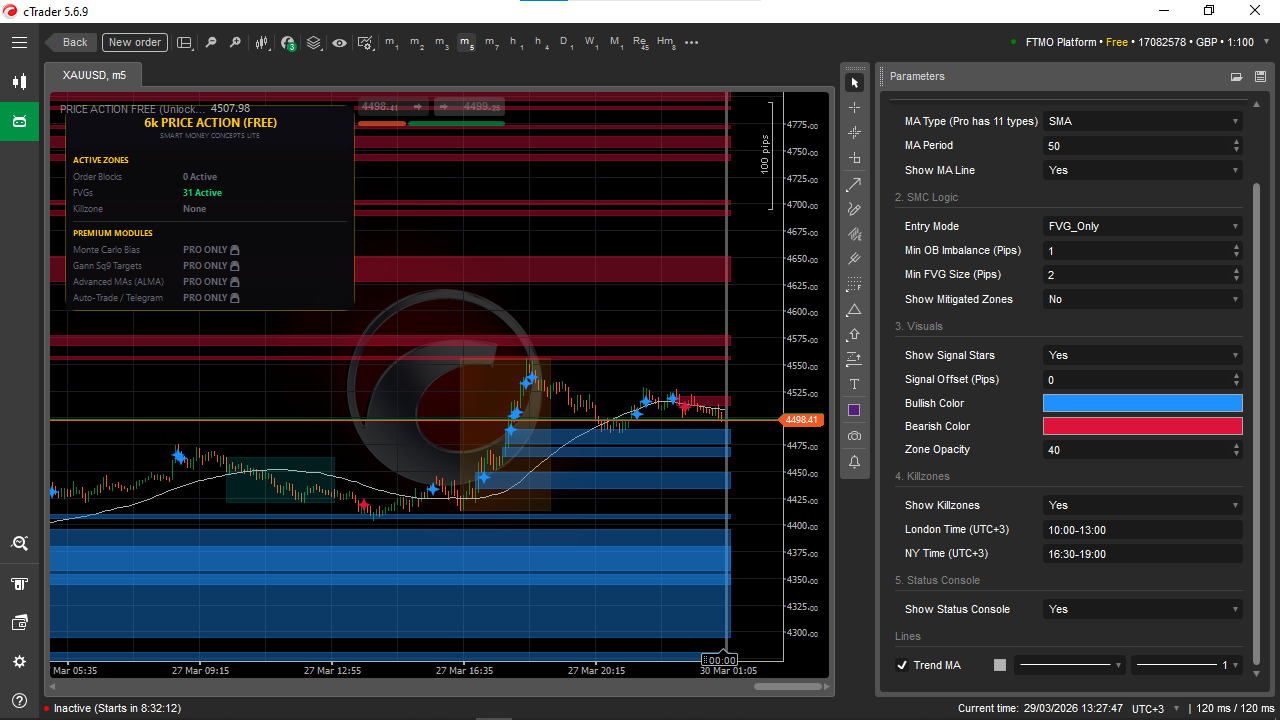Open the candlestick chart type selector
This screenshot has width=1280, height=720.
[x=263, y=43]
